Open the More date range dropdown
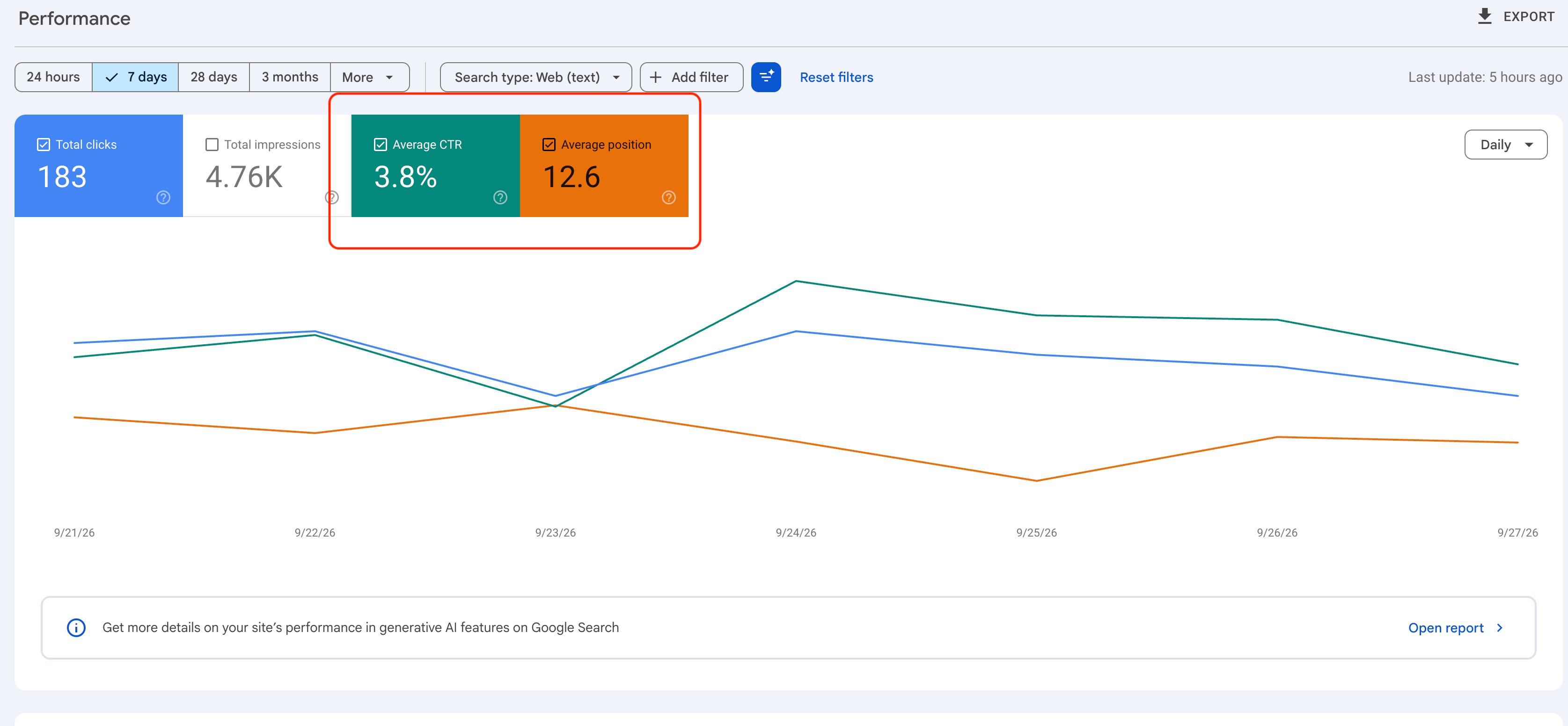 369,77
